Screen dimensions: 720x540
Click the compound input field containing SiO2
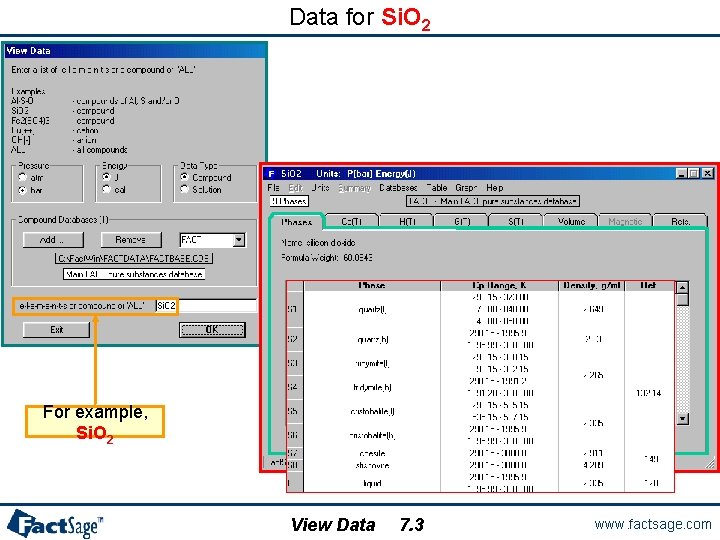(206, 306)
